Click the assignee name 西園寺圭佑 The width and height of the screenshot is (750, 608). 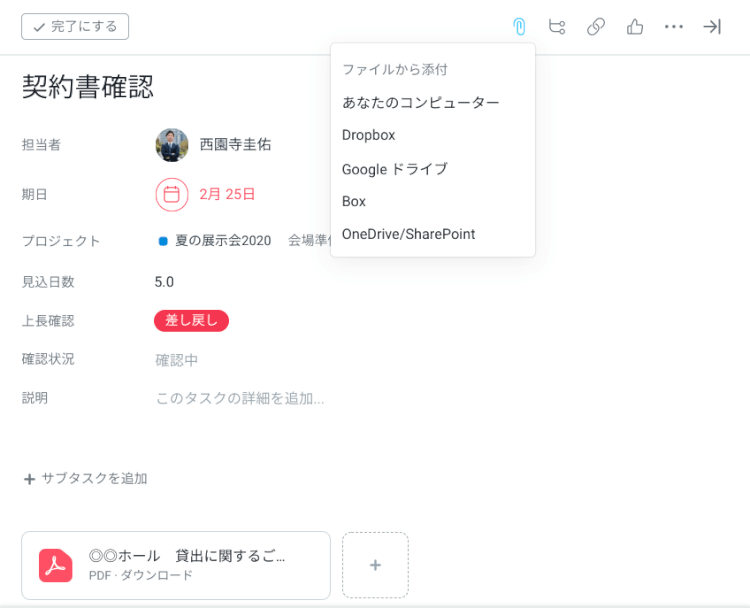tap(235, 144)
